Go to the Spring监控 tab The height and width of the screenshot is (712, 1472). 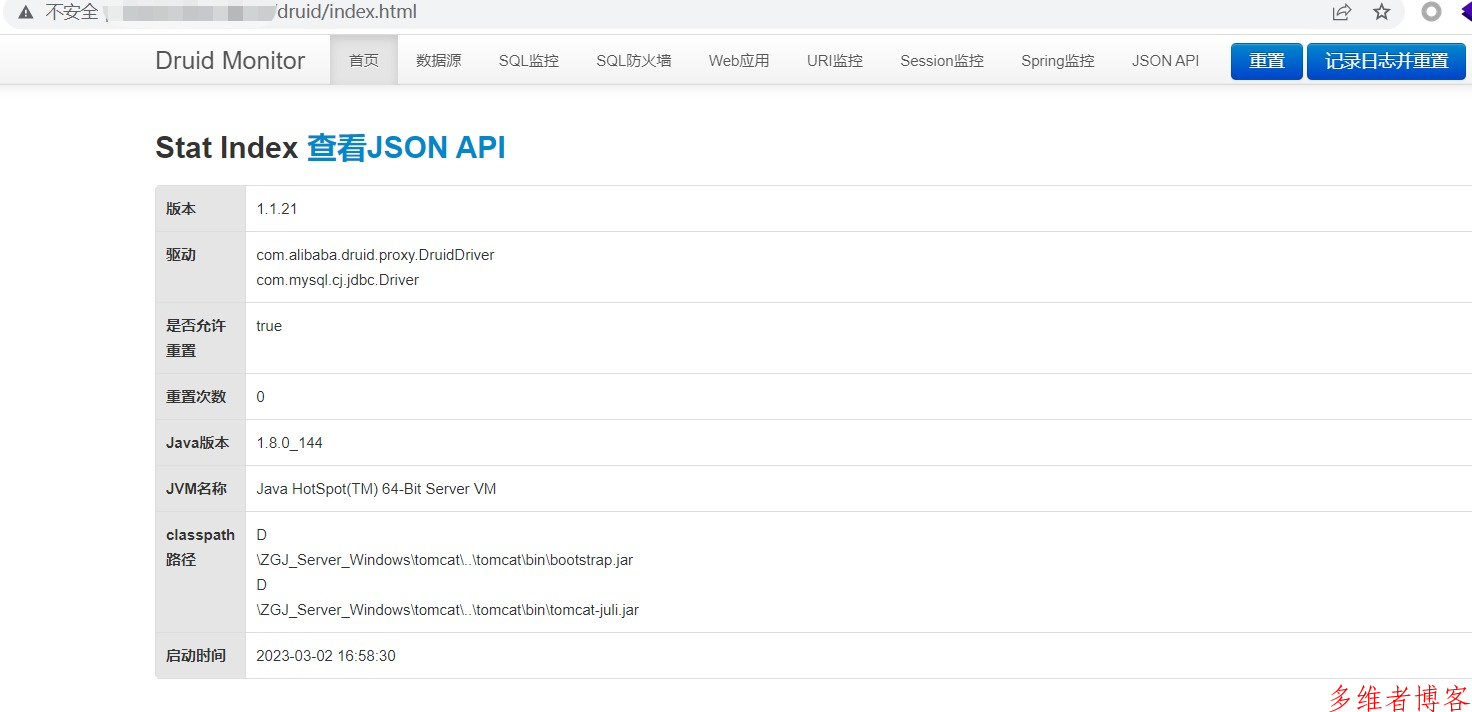pyautogui.click(x=1058, y=60)
